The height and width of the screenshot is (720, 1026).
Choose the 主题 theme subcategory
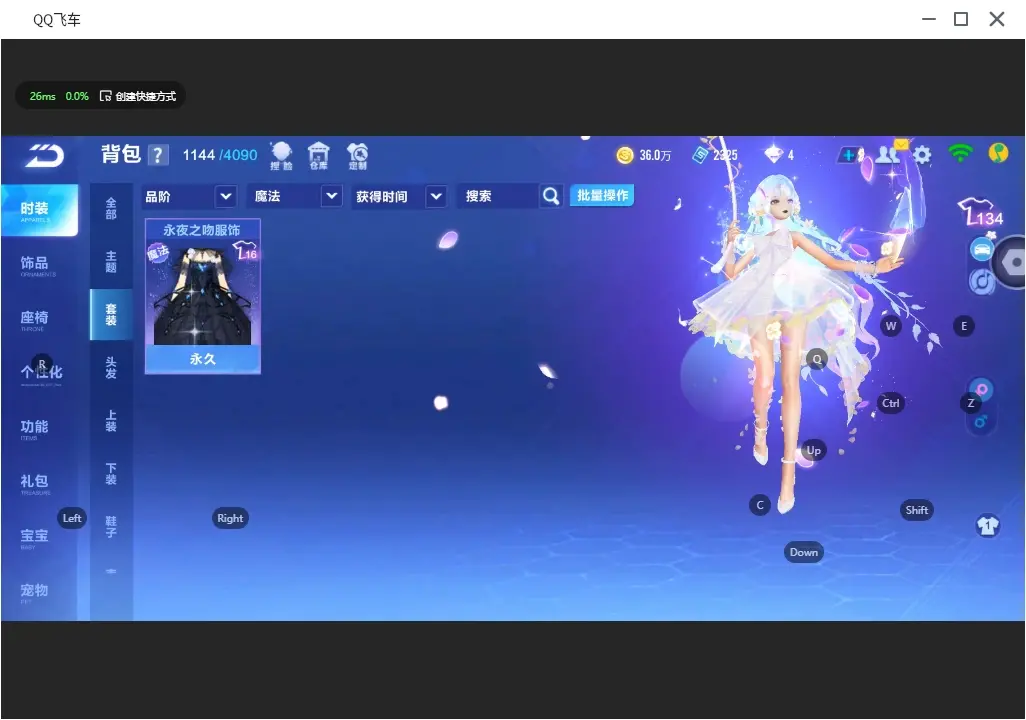[111, 262]
